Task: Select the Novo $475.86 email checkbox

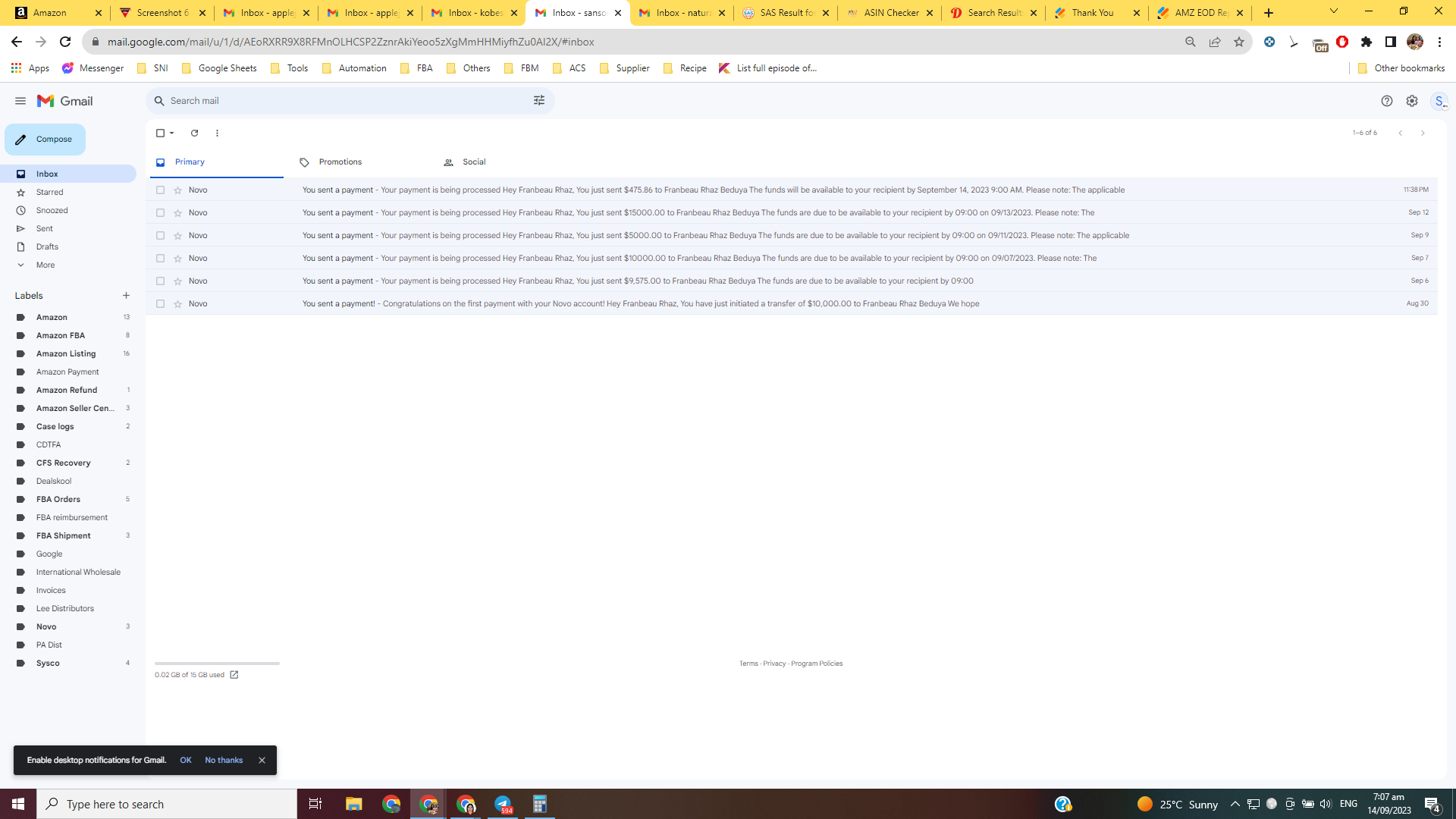Action: coord(160,190)
